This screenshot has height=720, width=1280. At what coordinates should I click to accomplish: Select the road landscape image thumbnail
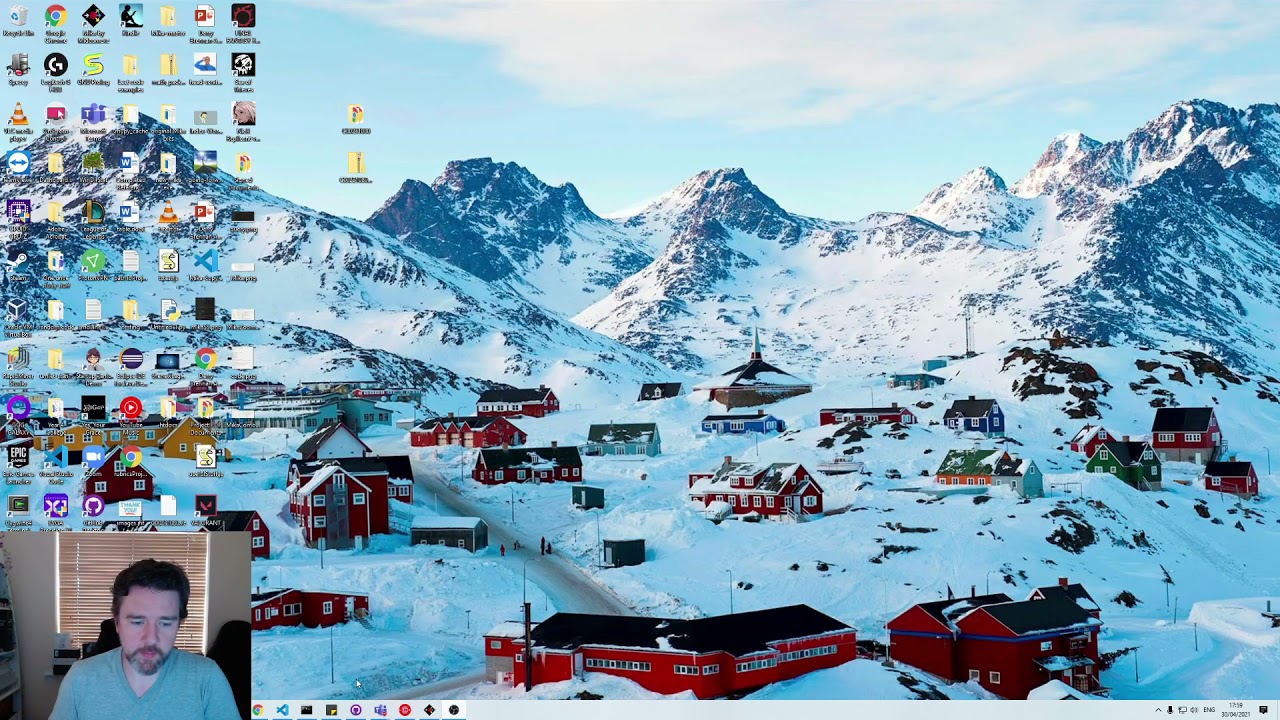[205, 163]
